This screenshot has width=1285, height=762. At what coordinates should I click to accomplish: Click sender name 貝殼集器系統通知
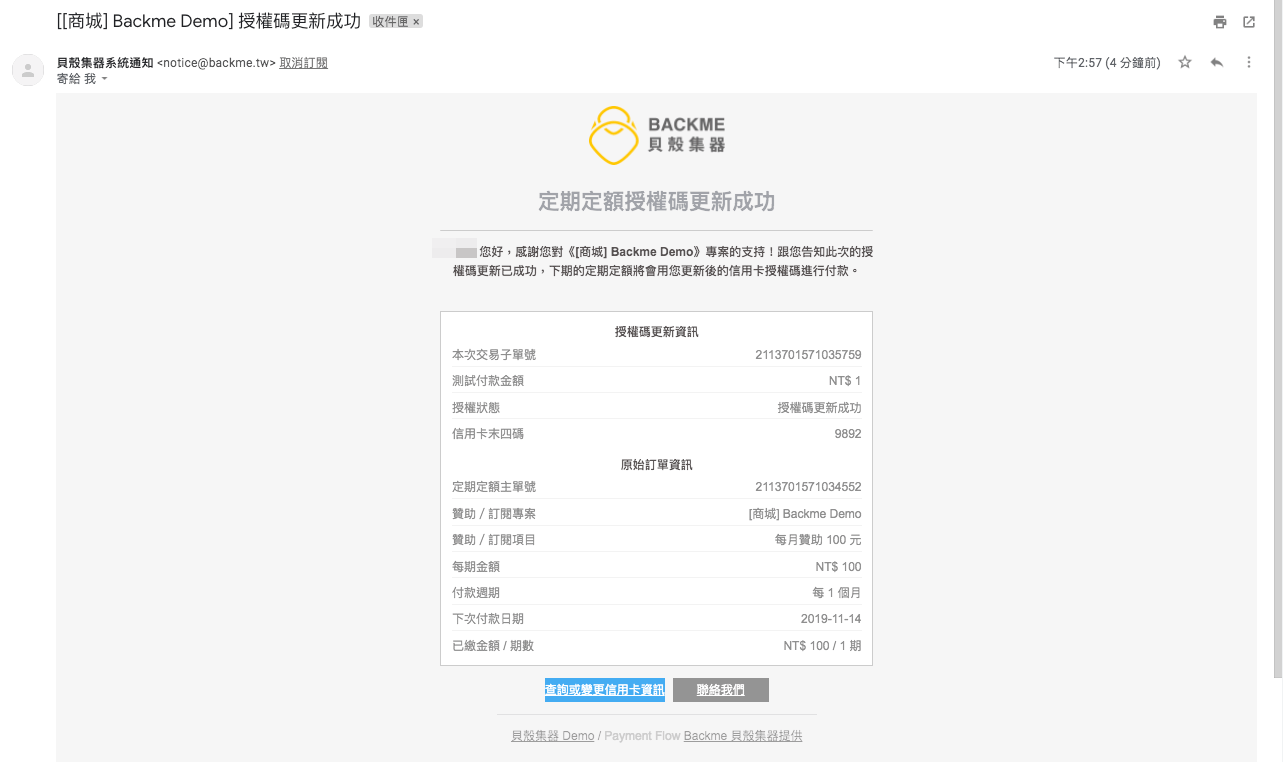tap(105, 63)
